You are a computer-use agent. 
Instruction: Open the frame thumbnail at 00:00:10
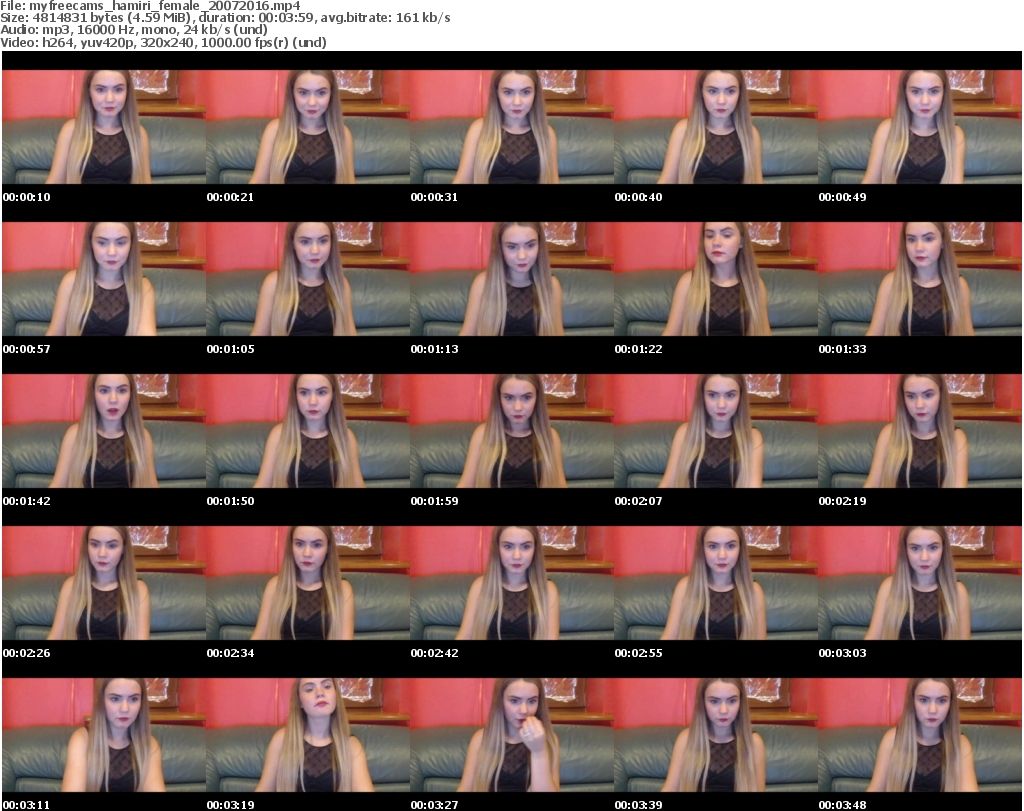[x=104, y=127]
